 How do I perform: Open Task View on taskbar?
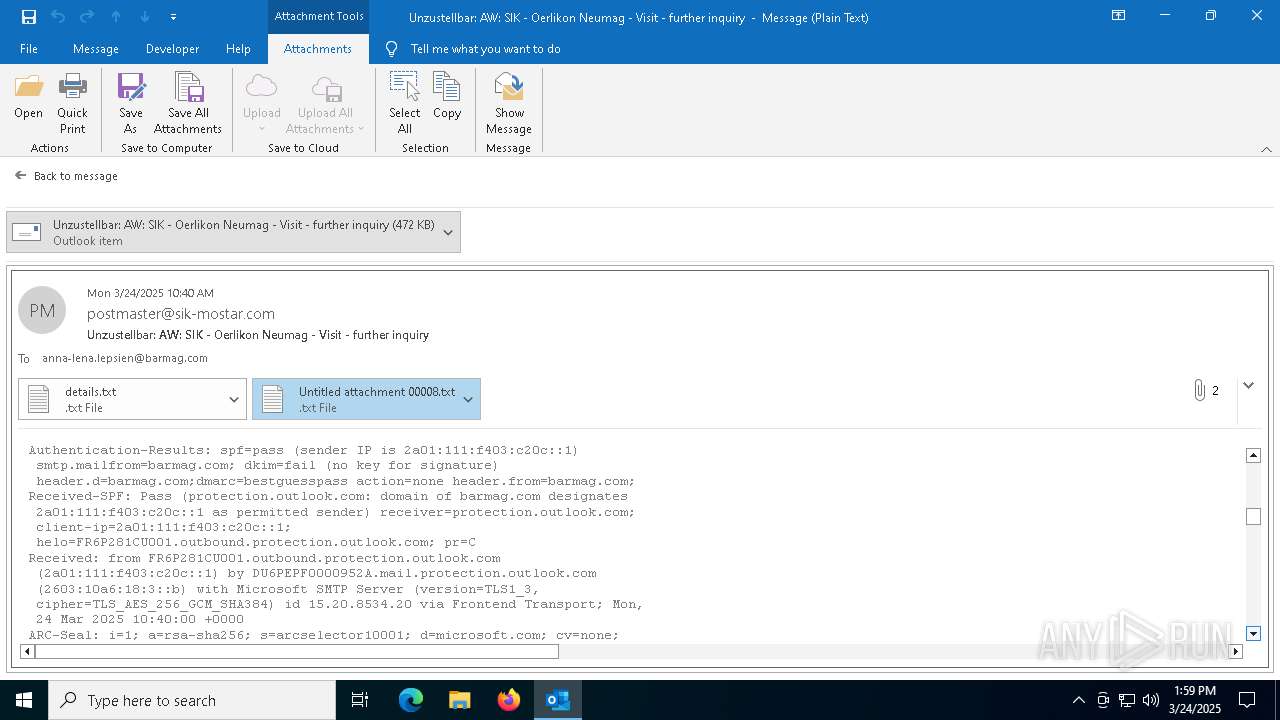360,700
